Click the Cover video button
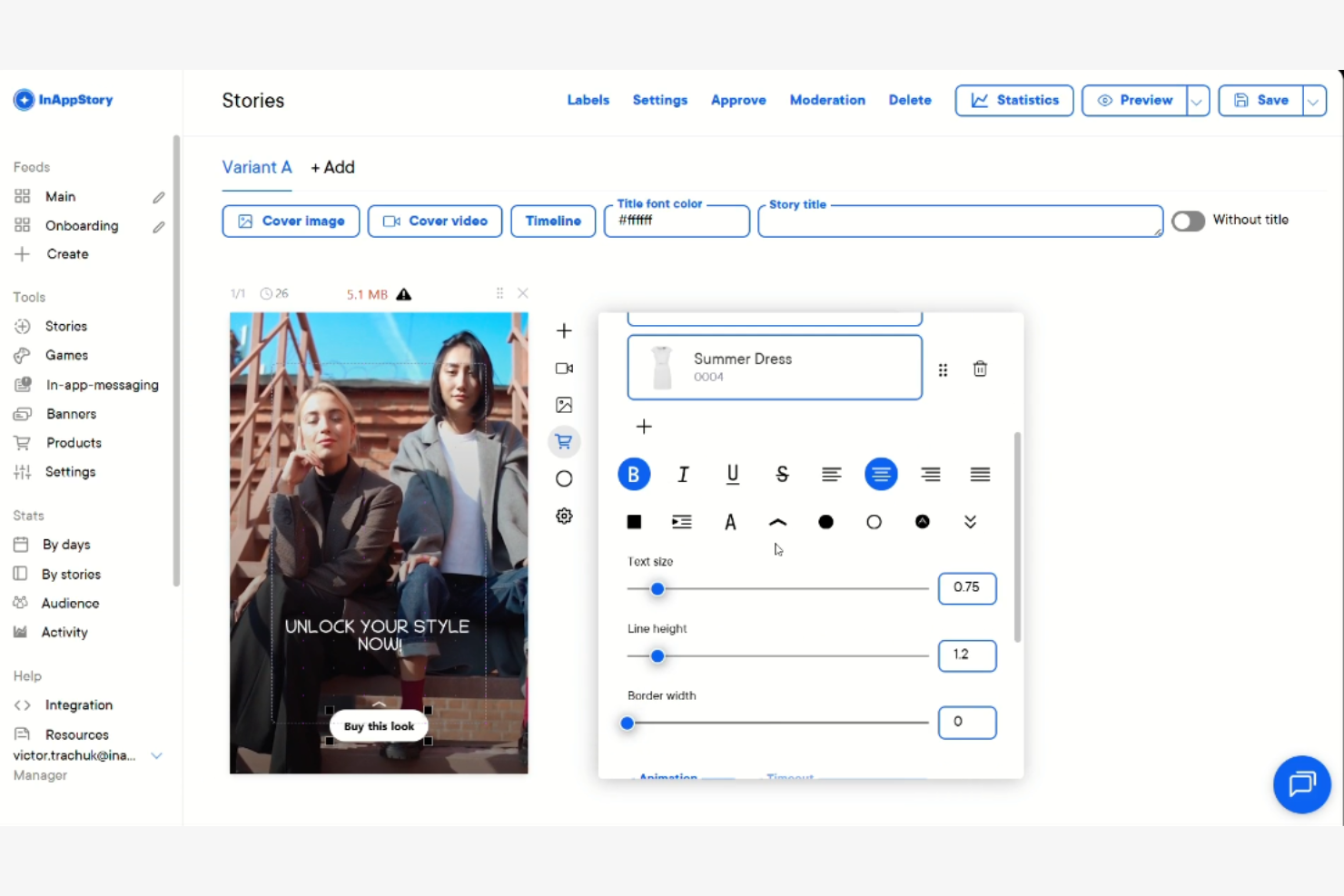The image size is (1344, 896). pos(434,221)
